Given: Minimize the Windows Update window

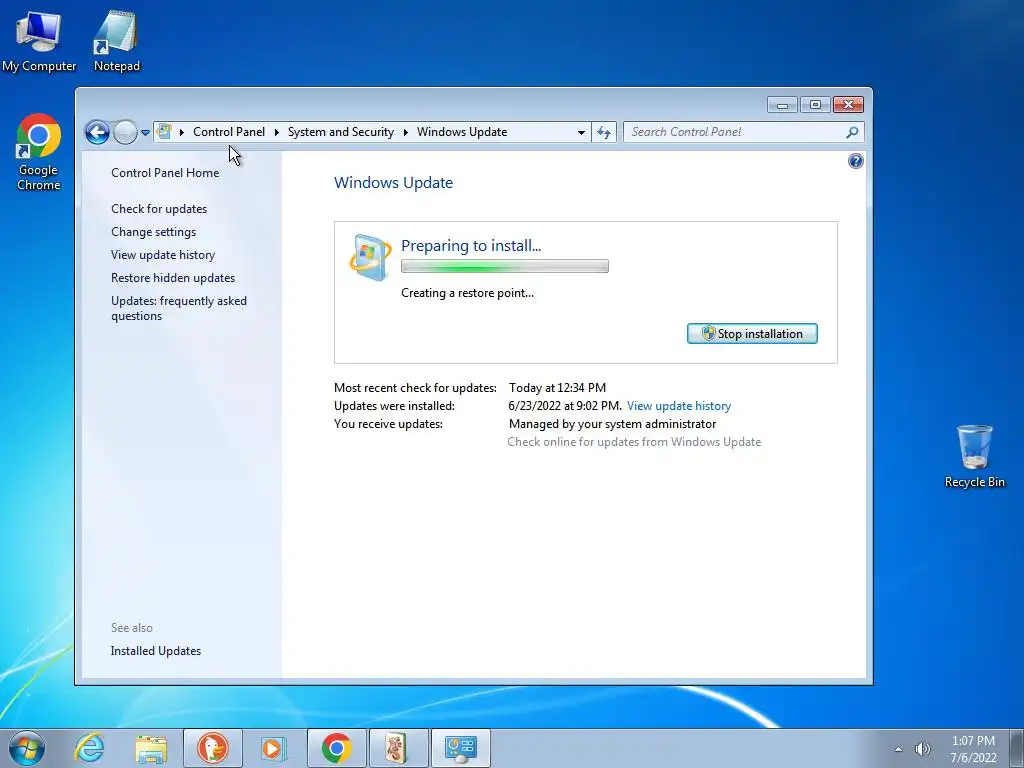Looking at the screenshot, I should click(782, 104).
